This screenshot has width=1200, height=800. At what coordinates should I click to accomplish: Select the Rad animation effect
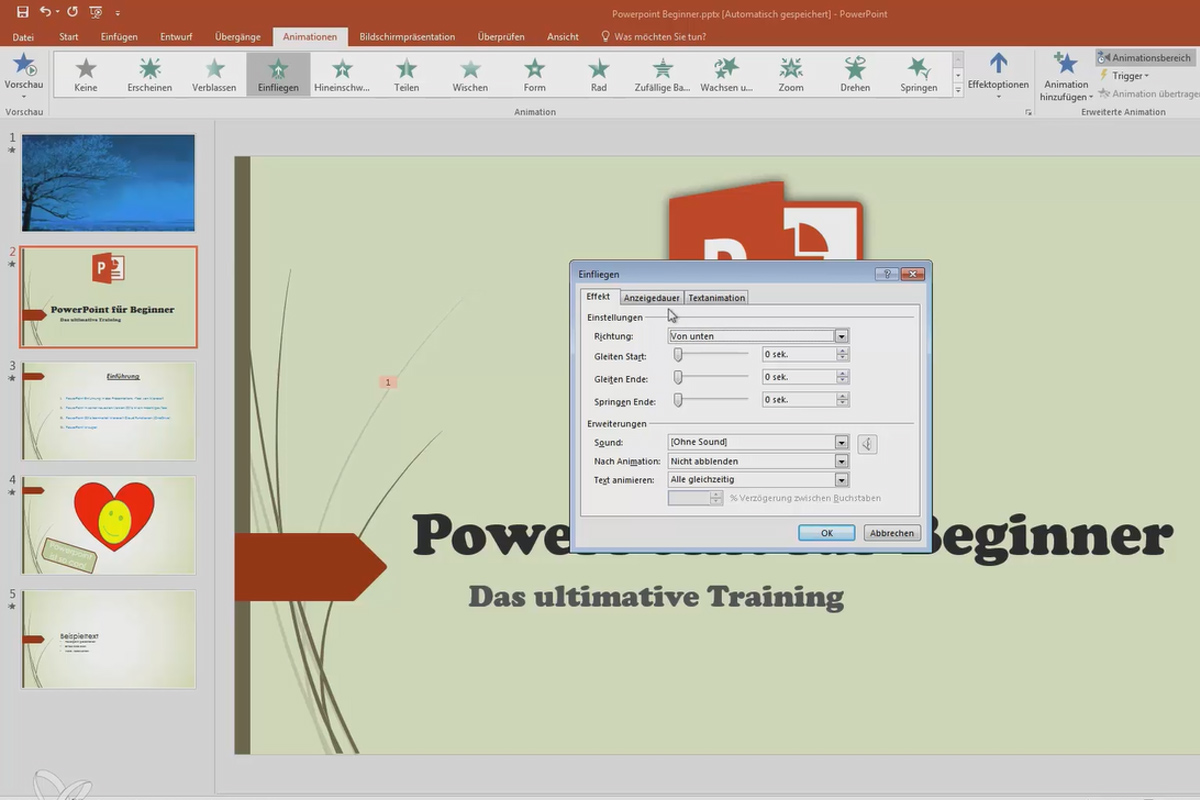point(598,74)
